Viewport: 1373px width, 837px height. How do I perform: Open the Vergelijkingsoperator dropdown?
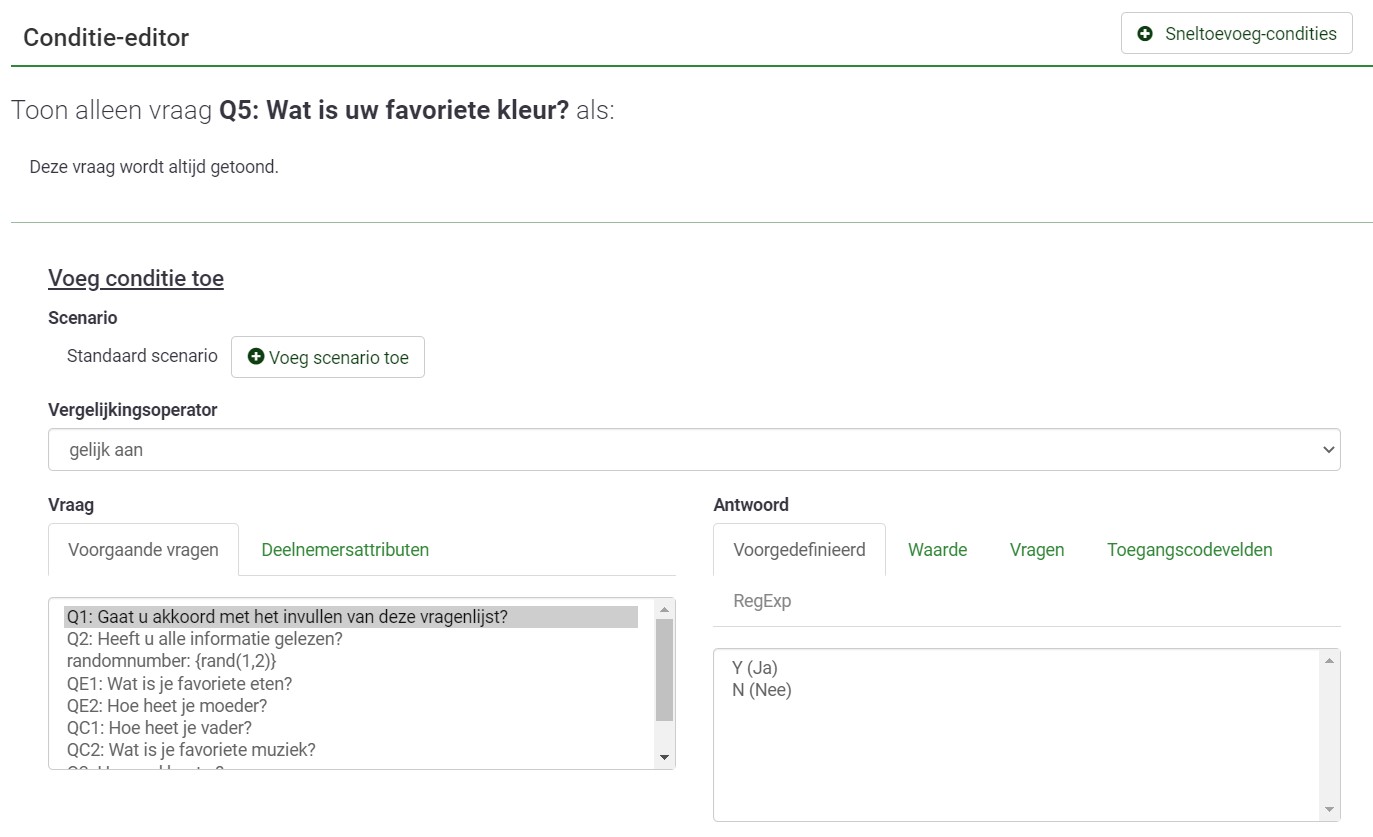click(x=693, y=450)
